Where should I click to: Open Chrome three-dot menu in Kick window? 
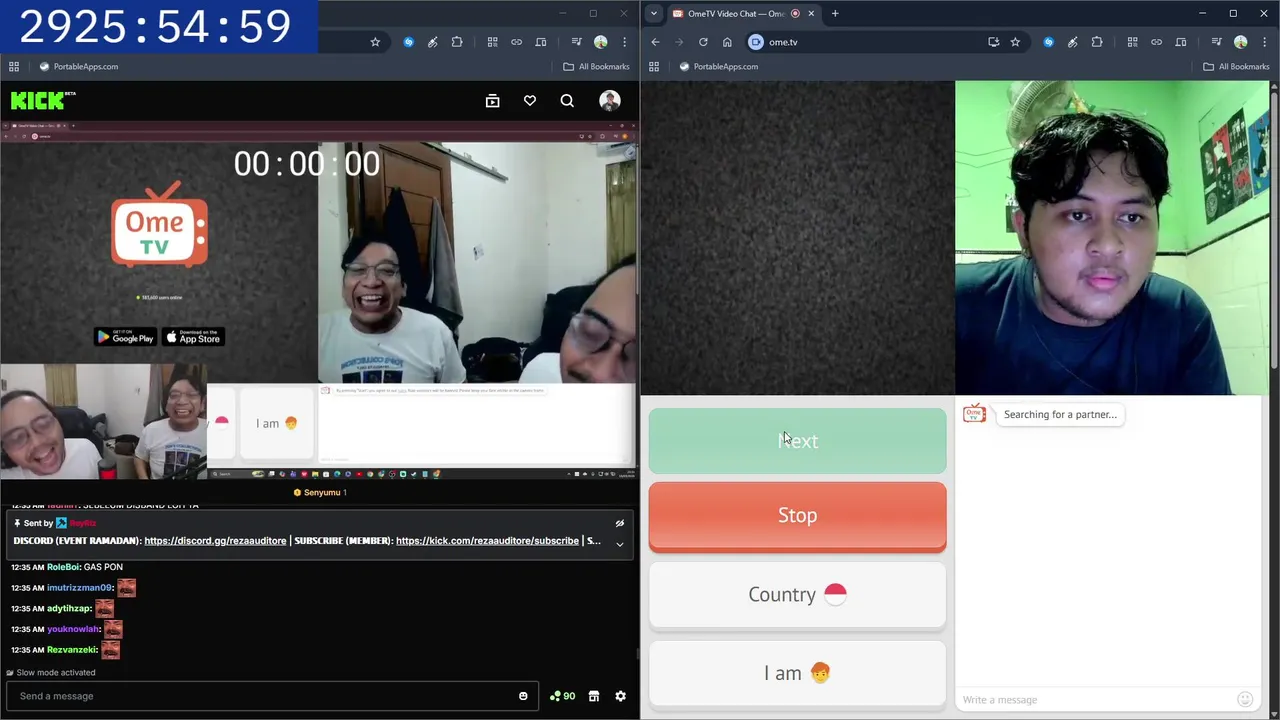coord(624,42)
